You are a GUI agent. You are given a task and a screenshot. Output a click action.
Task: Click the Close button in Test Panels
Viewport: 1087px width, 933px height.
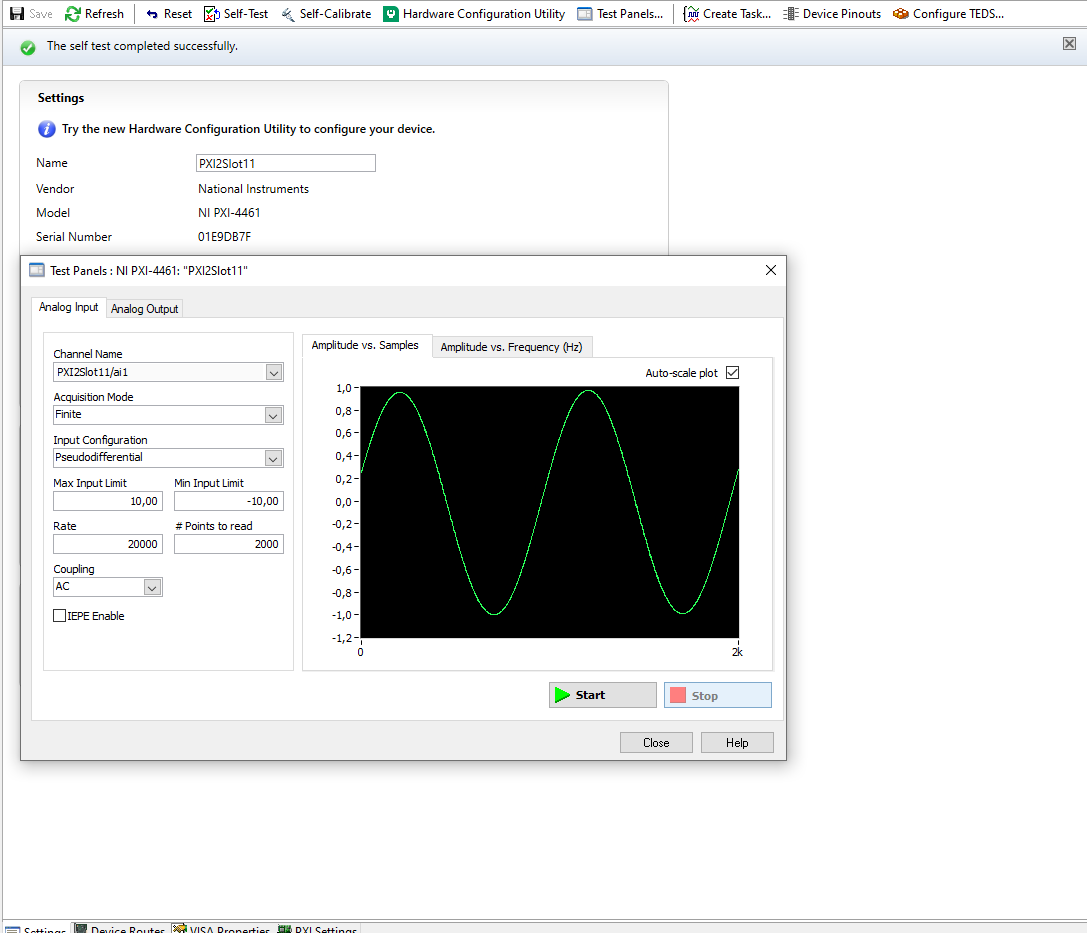click(x=656, y=743)
